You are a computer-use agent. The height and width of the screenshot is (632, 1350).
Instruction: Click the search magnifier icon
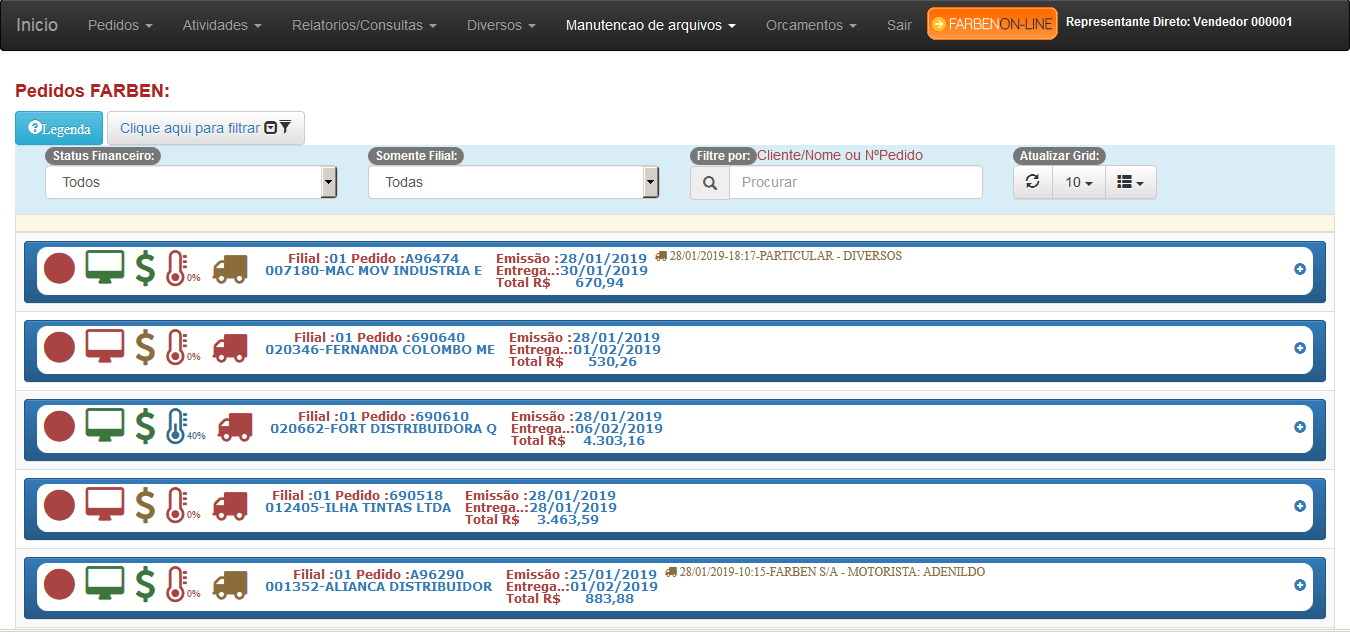click(x=710, y=183)
